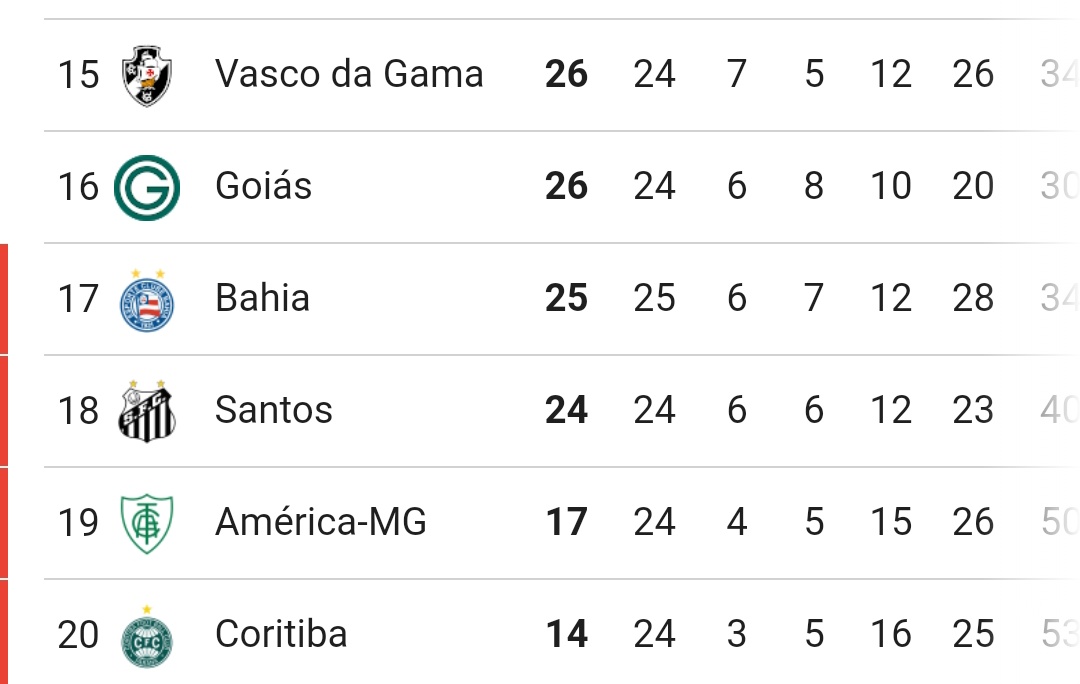Click the Santos club crest
The width and height of the screenshot is (1080, 684).
click(x=147, y=410)
